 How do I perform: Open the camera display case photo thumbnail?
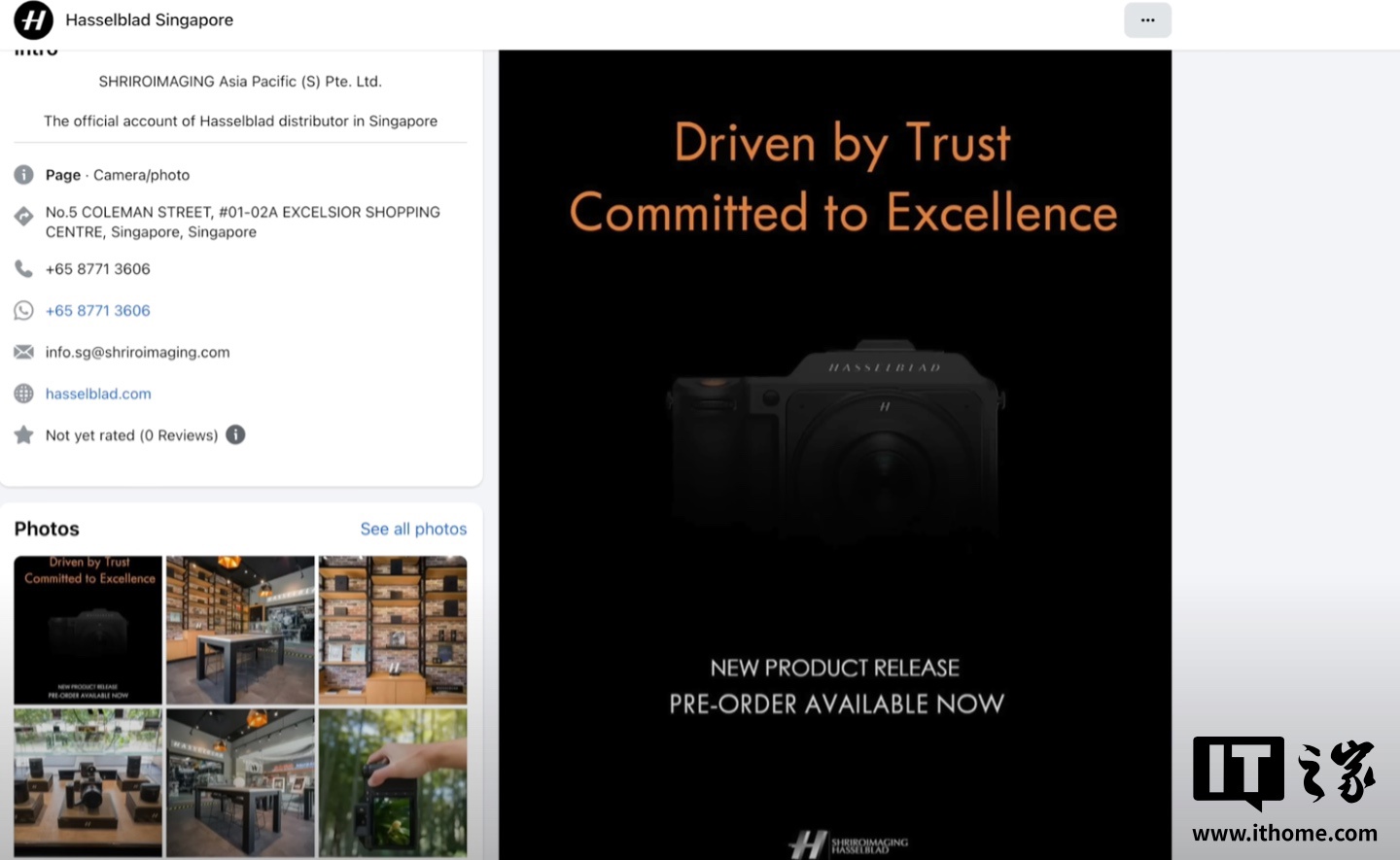88,782
